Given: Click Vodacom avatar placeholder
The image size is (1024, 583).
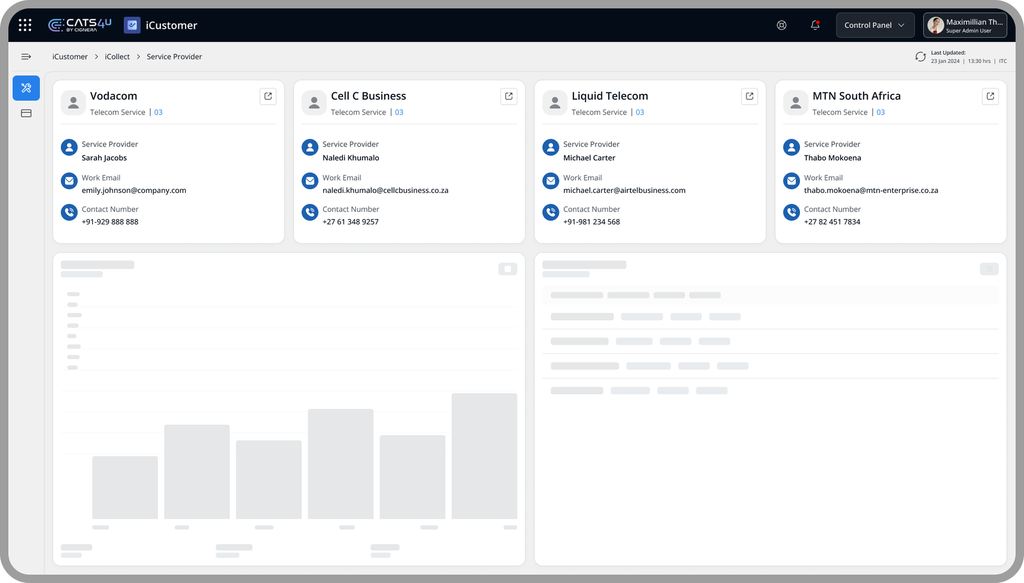Looking at the screenshot, I should [x=73, y=102].
